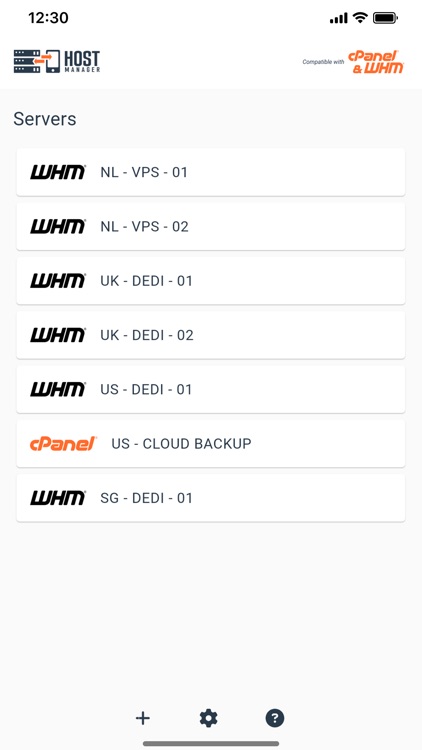Tap the plus icon to add server

143,718
